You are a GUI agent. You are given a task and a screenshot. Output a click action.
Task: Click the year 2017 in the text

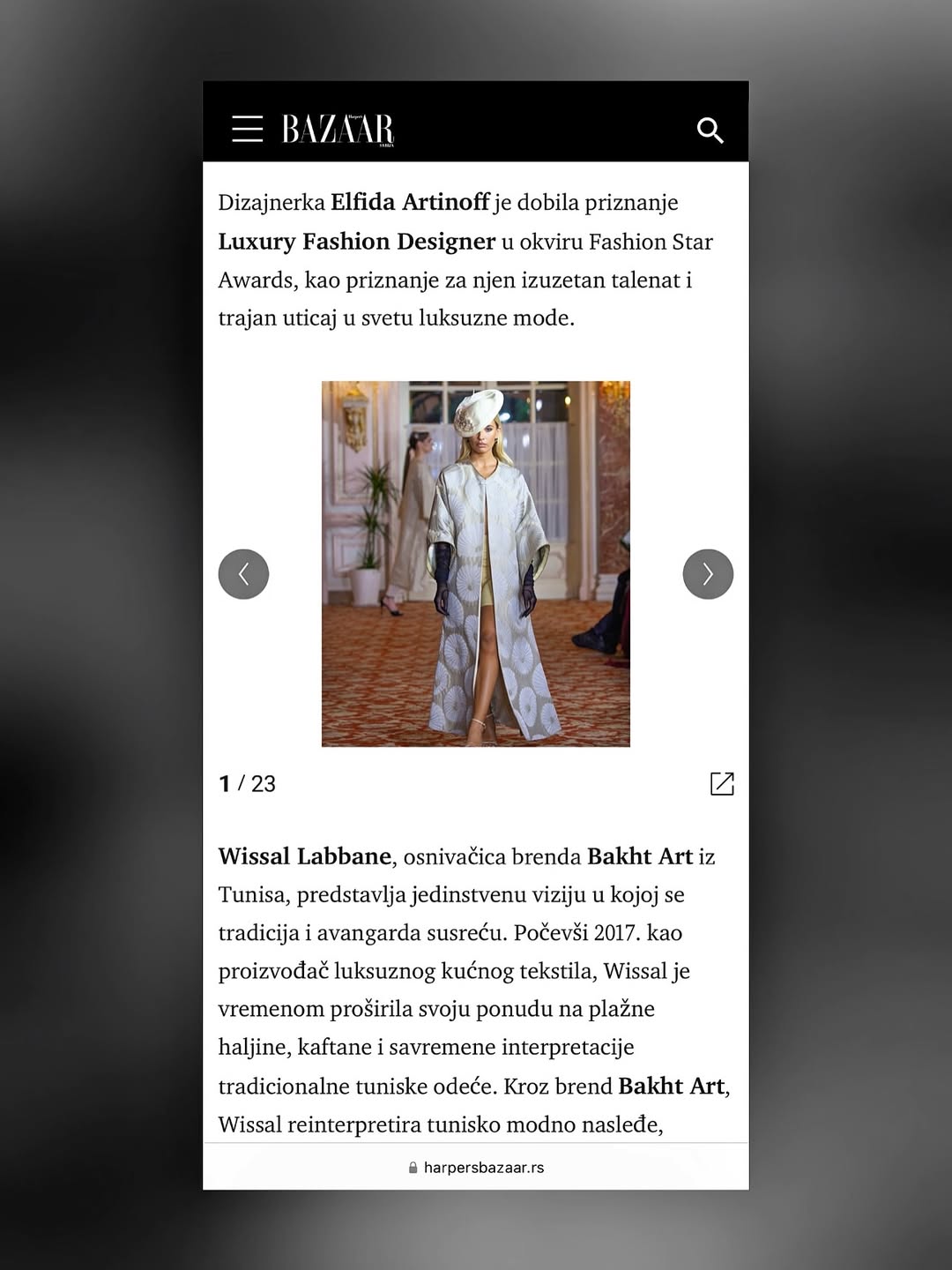point(616,933)
